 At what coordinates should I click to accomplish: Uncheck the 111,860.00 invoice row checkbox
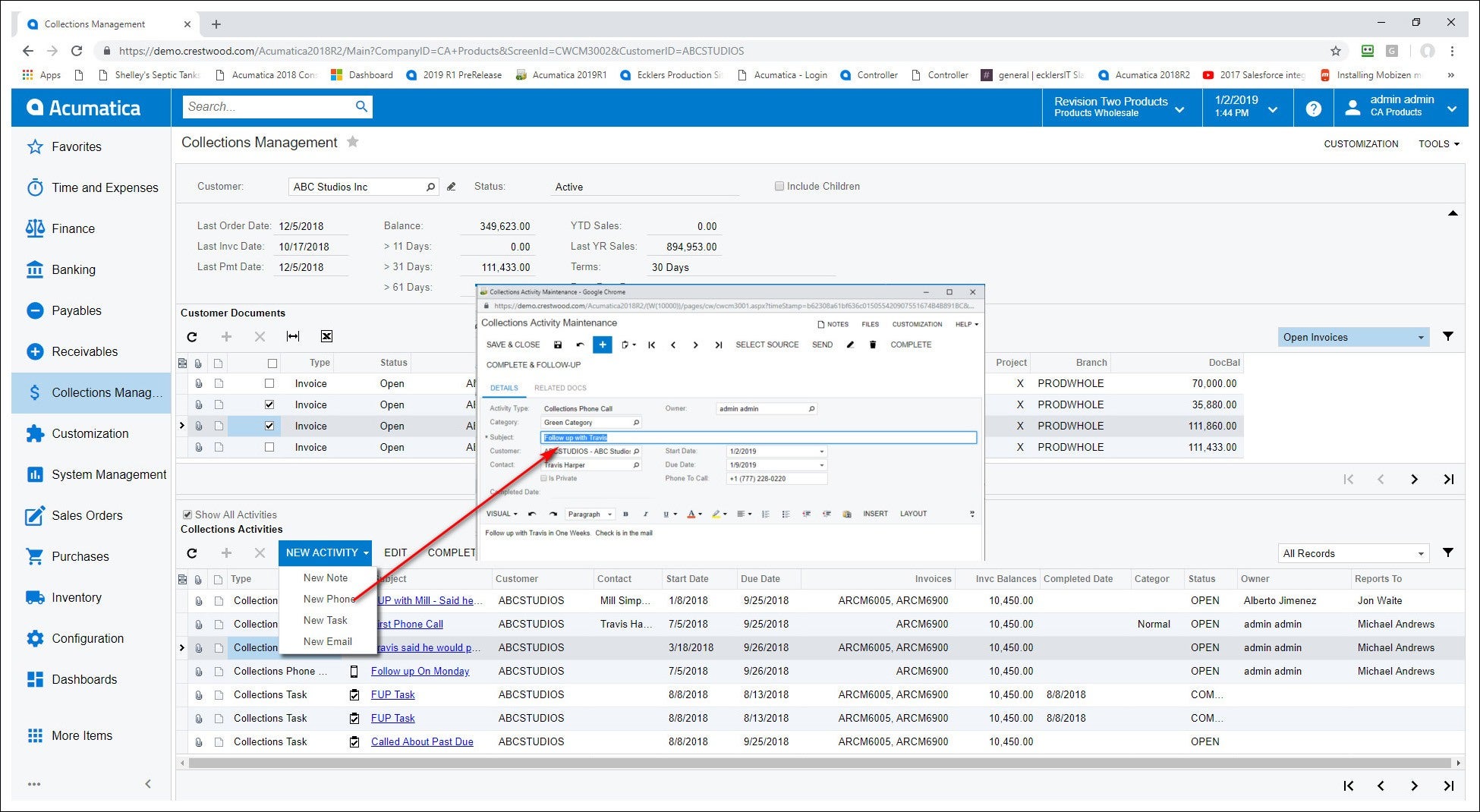tap(269, 426)
